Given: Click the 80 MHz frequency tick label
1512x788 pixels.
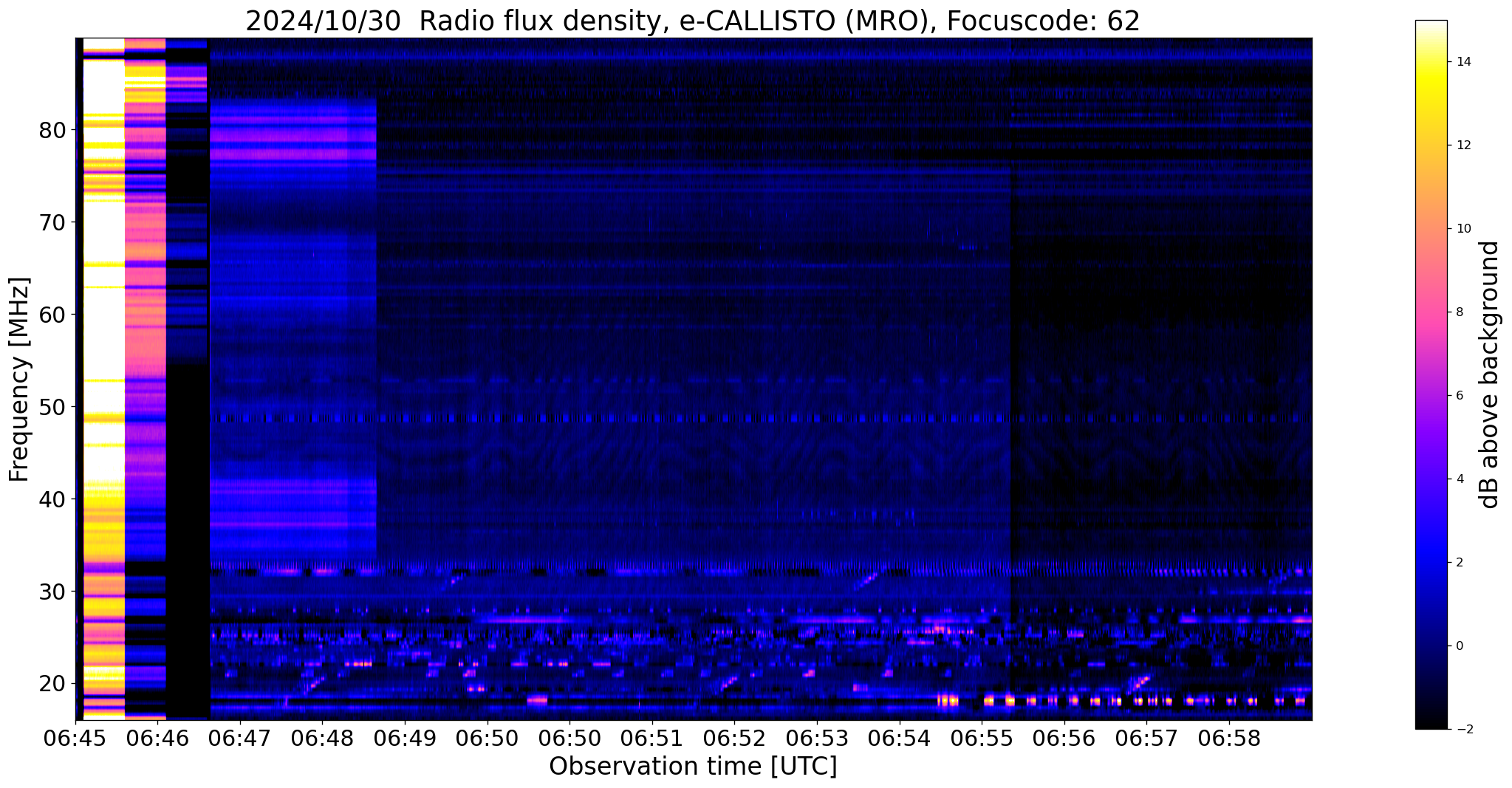Looking at the screenshot, I should (52, 130).
